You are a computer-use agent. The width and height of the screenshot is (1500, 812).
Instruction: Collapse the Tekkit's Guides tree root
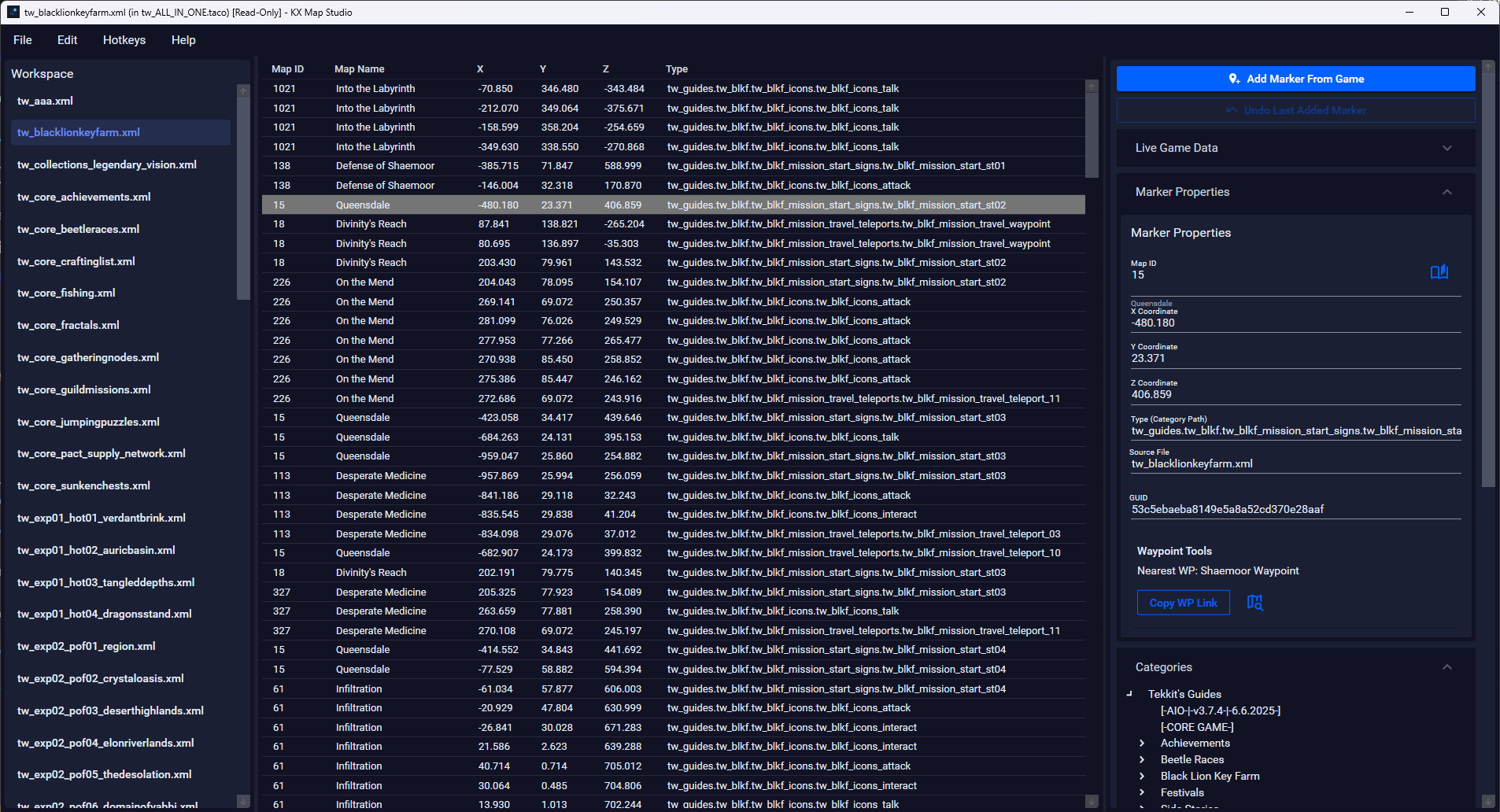(x=1129, y=694)
